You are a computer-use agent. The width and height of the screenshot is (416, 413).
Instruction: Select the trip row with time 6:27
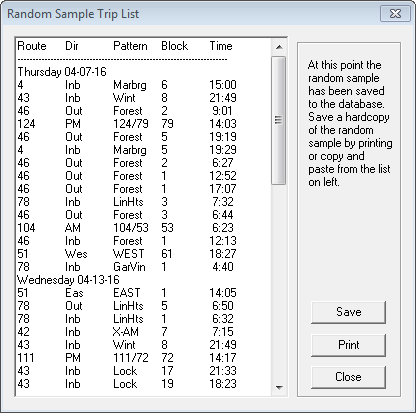(127, 163)
